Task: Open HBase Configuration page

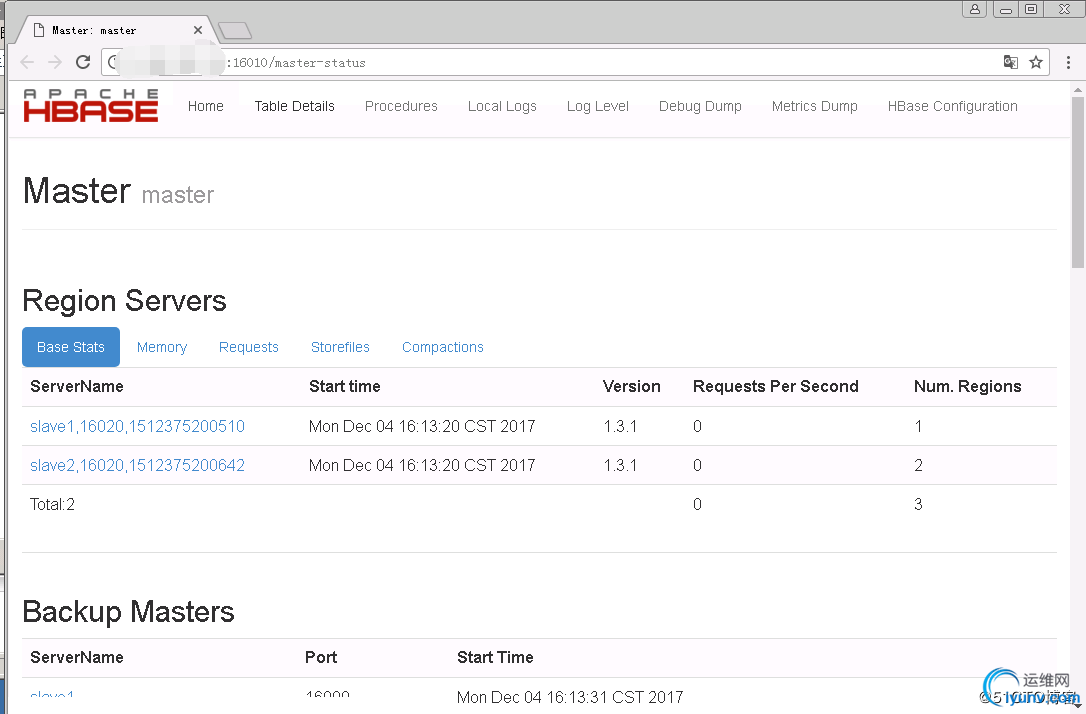Action: point(952,106)
